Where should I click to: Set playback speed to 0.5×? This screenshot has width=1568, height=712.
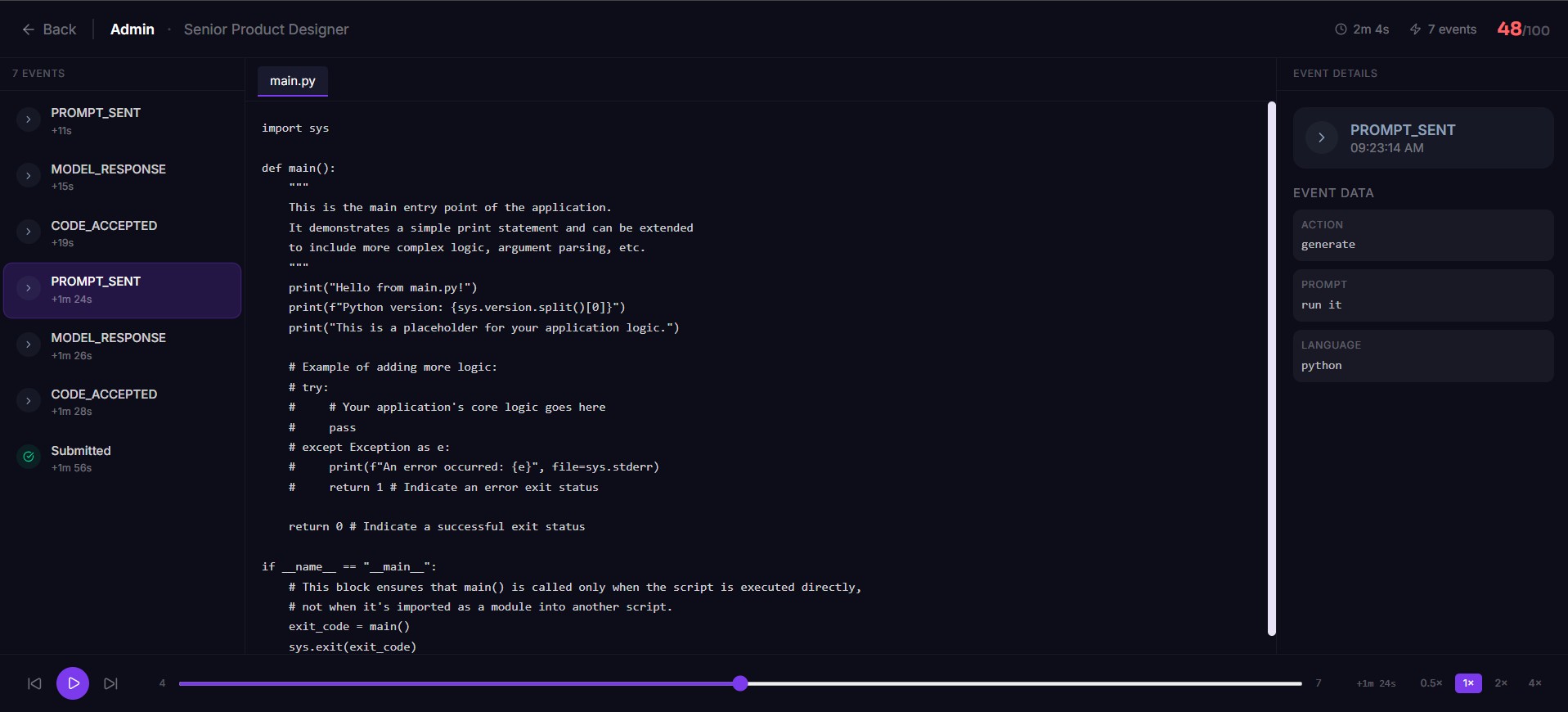pos(1431,683)
